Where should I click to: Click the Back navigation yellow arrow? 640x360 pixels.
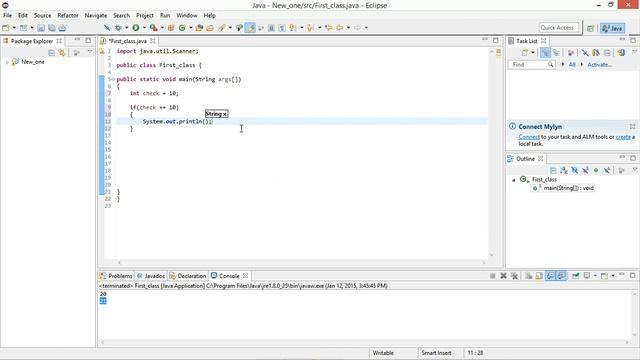point(340,28)
